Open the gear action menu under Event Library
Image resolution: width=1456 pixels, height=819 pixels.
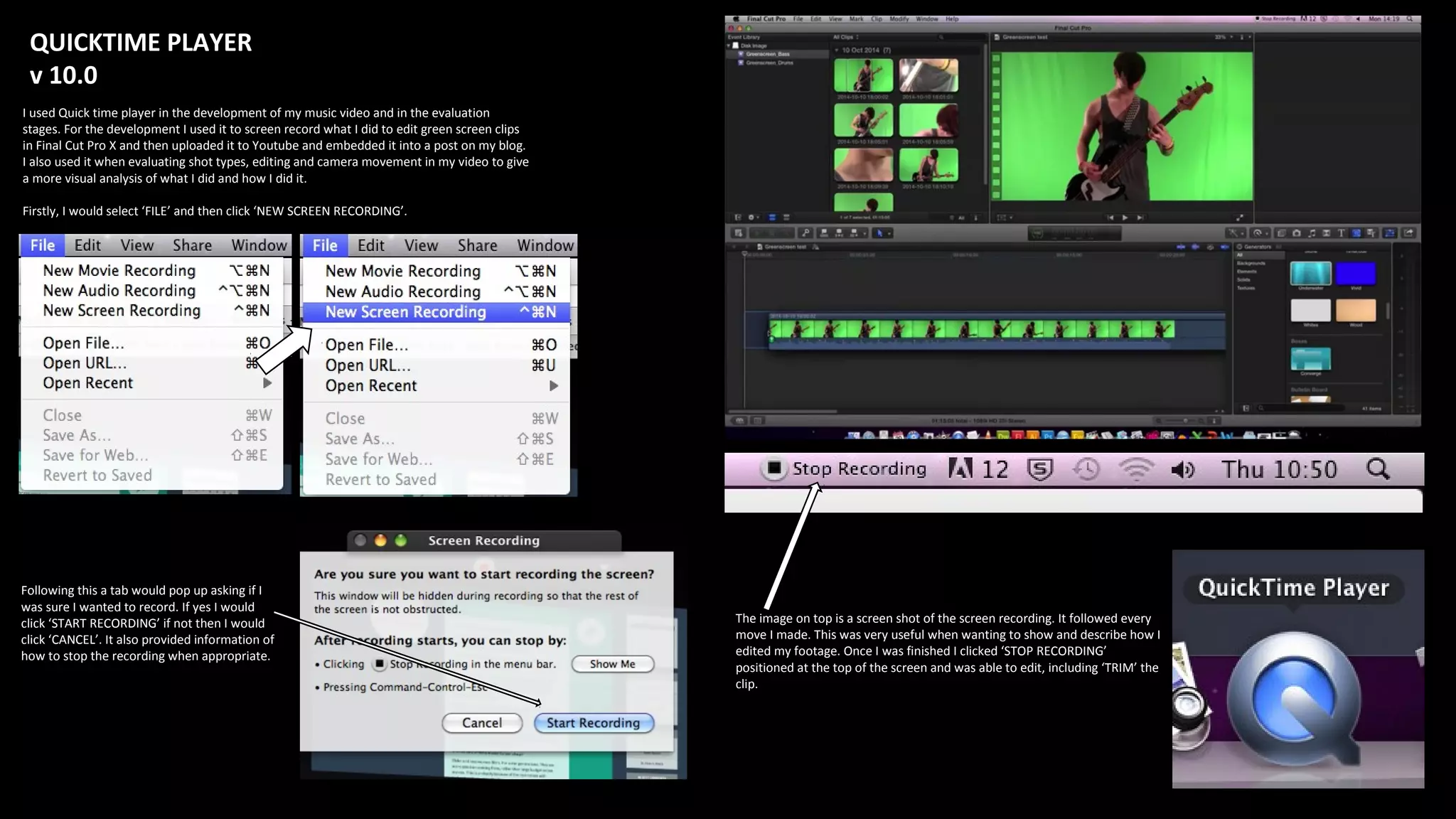click(x=753, y=218)
